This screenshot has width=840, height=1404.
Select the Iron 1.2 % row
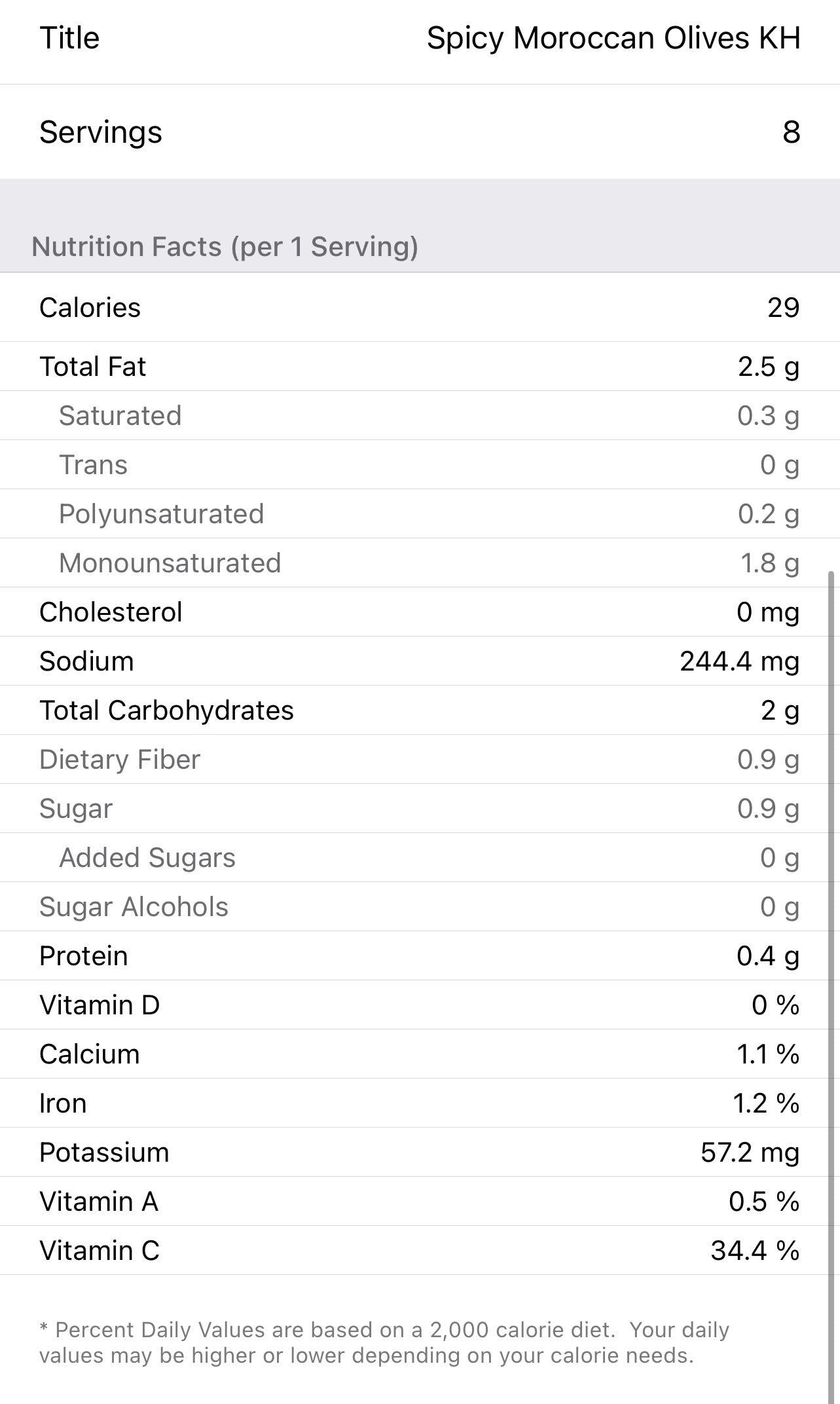(x=419, y=1103)
